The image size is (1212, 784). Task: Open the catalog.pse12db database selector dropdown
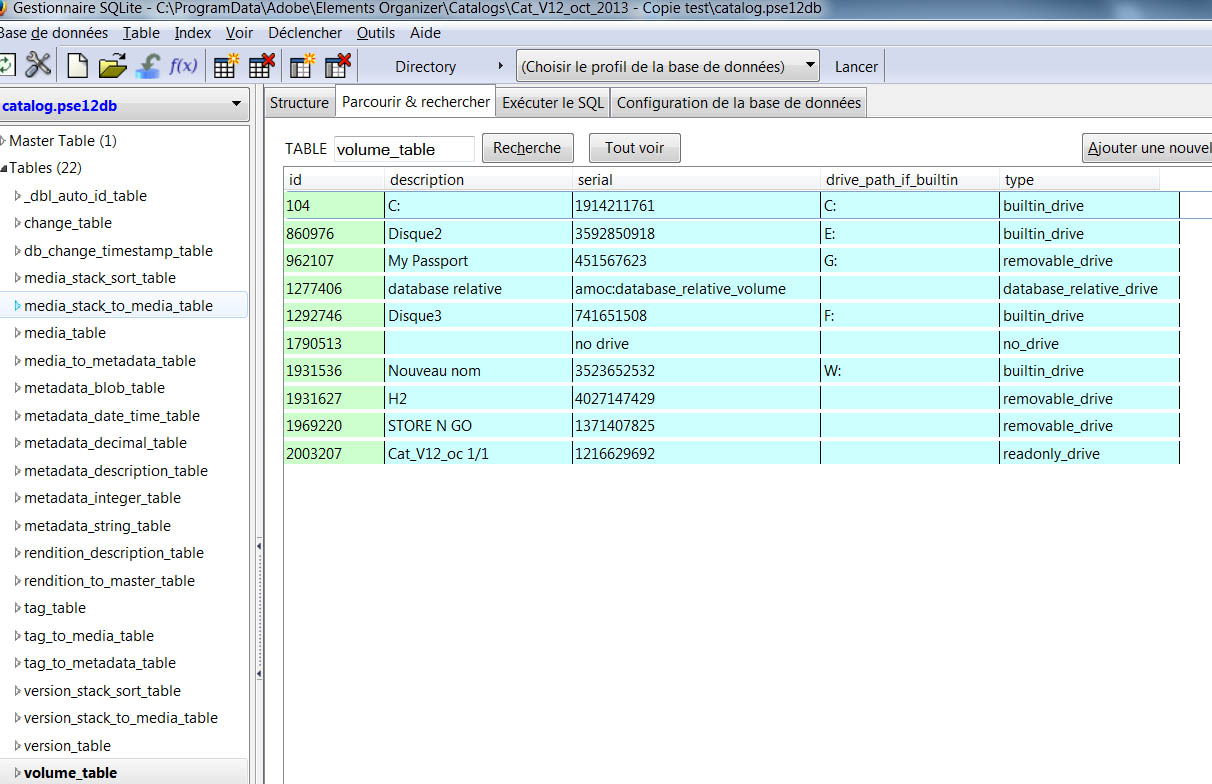tap(237, 105)
